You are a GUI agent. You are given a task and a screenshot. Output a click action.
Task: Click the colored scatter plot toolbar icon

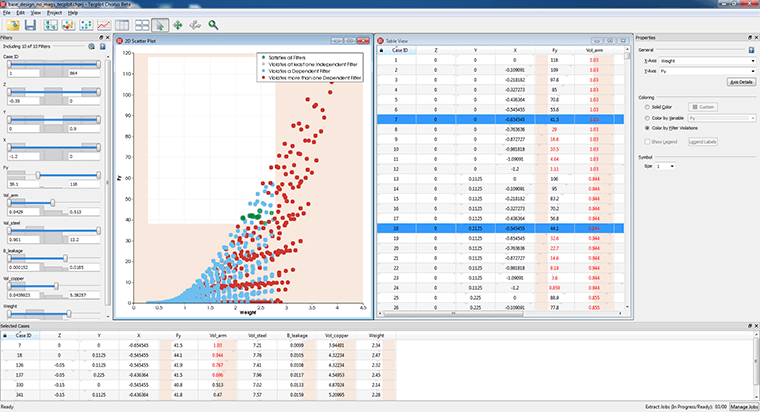pyautogui.click(x=68, y=25)
